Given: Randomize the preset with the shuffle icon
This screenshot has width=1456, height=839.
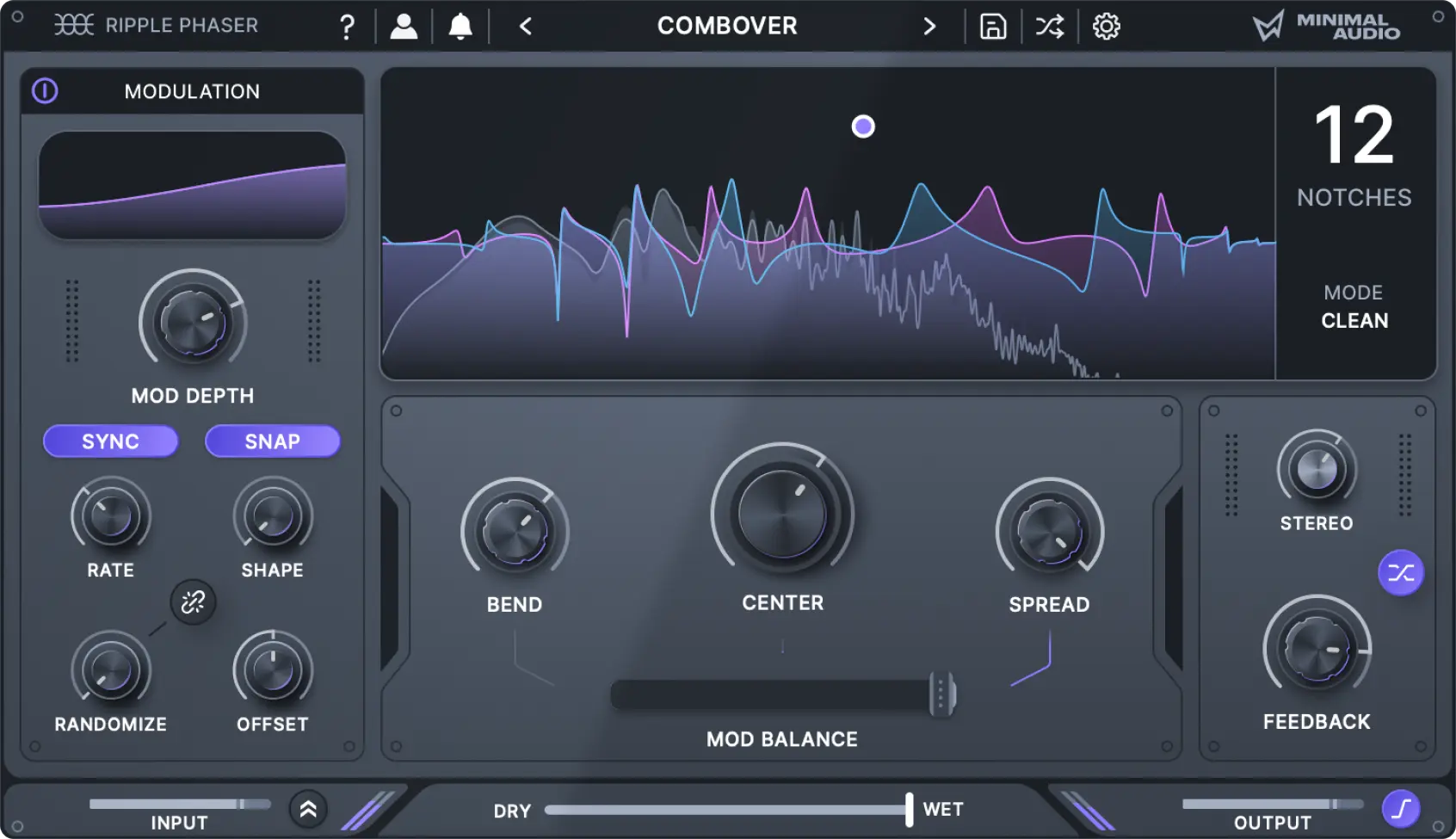Looking at the screenshot, I should point(1049,27).
